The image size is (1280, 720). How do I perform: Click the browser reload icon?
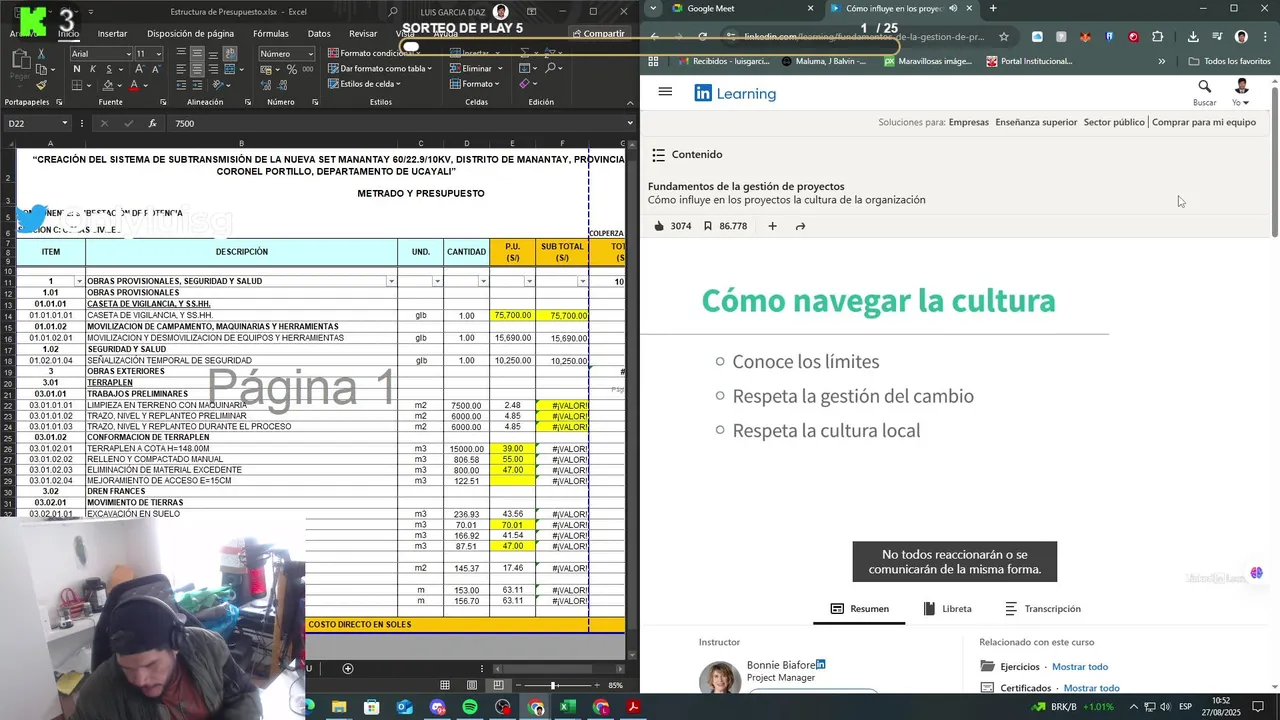coord(702,36)
